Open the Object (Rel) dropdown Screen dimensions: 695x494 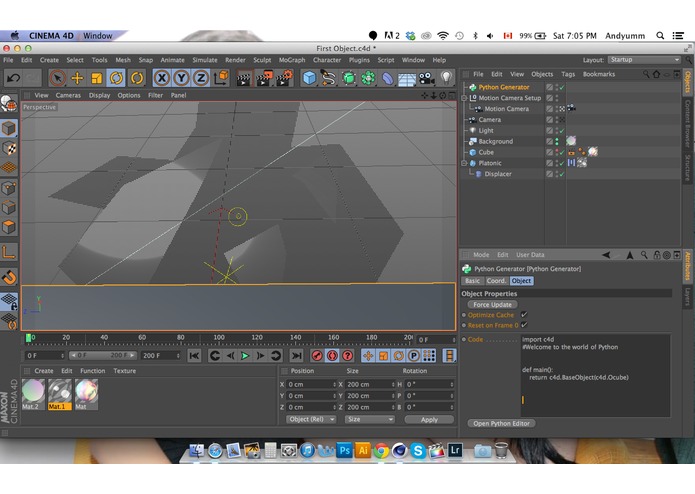click(311, 419)
